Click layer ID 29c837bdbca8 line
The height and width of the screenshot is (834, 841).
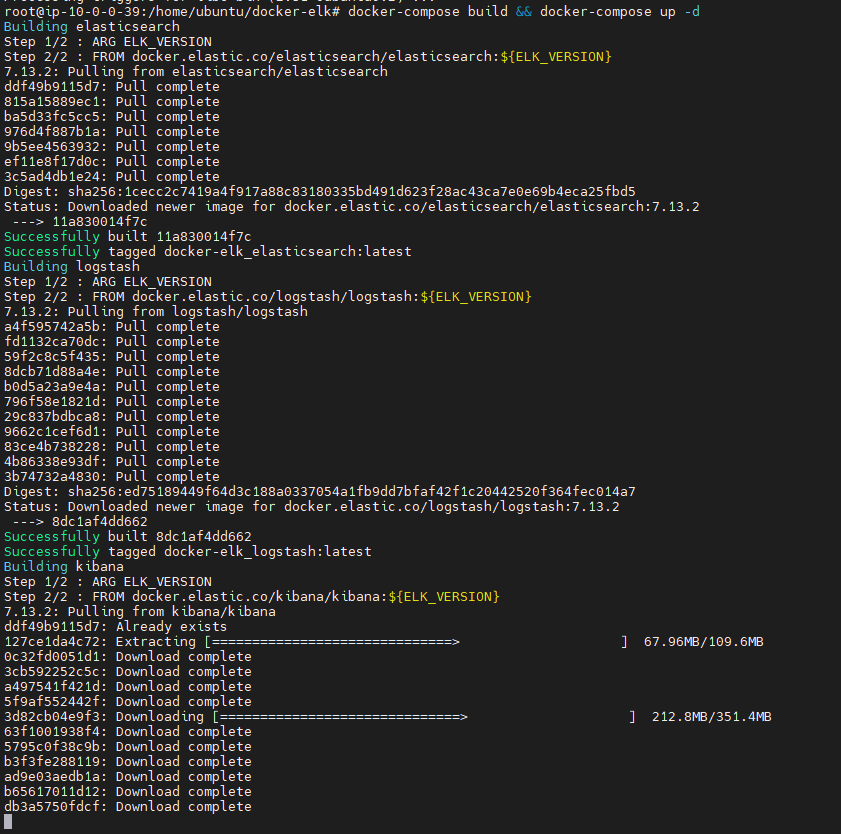(112, 417)
